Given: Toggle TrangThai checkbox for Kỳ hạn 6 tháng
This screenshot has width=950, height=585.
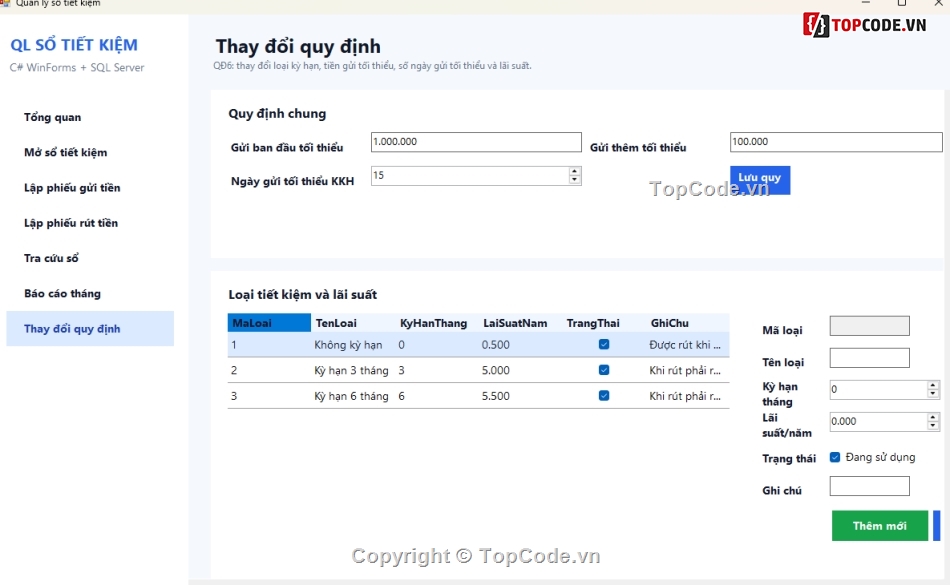Looking at the screenshot, I should click(603, 395).
